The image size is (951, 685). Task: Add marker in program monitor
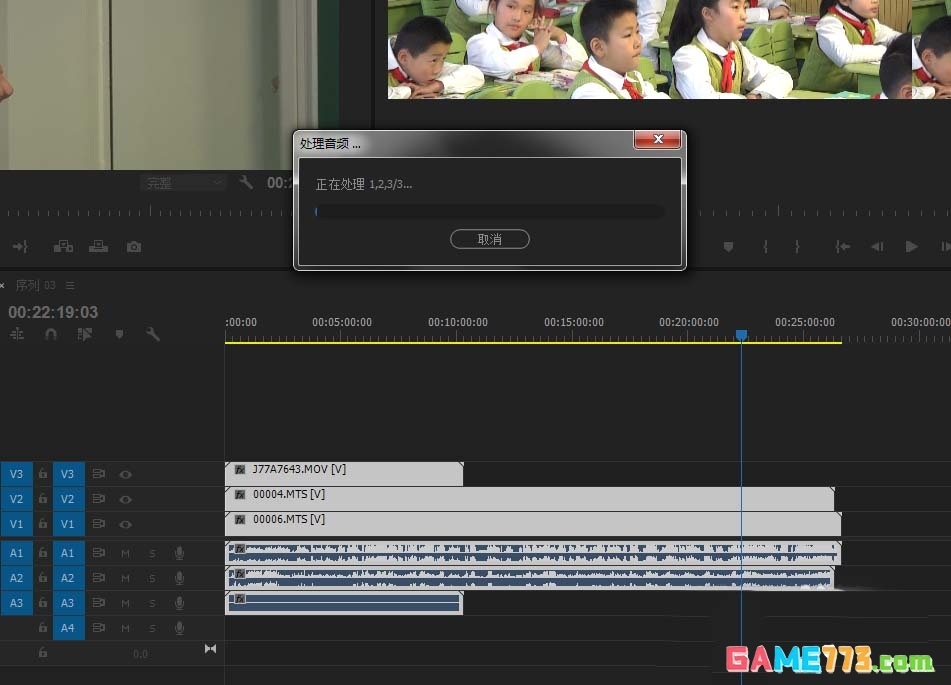click(728, 246)
